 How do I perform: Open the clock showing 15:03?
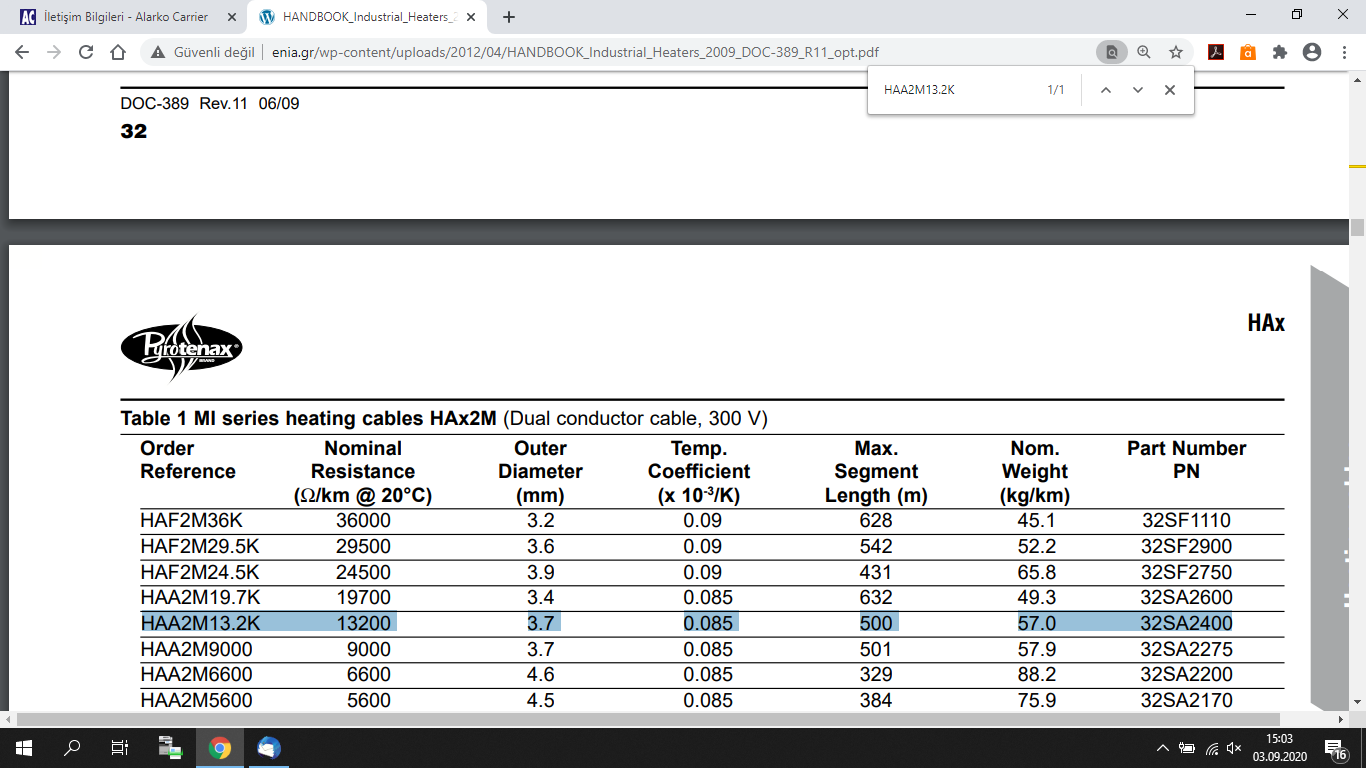click(x=1282, y=748)
